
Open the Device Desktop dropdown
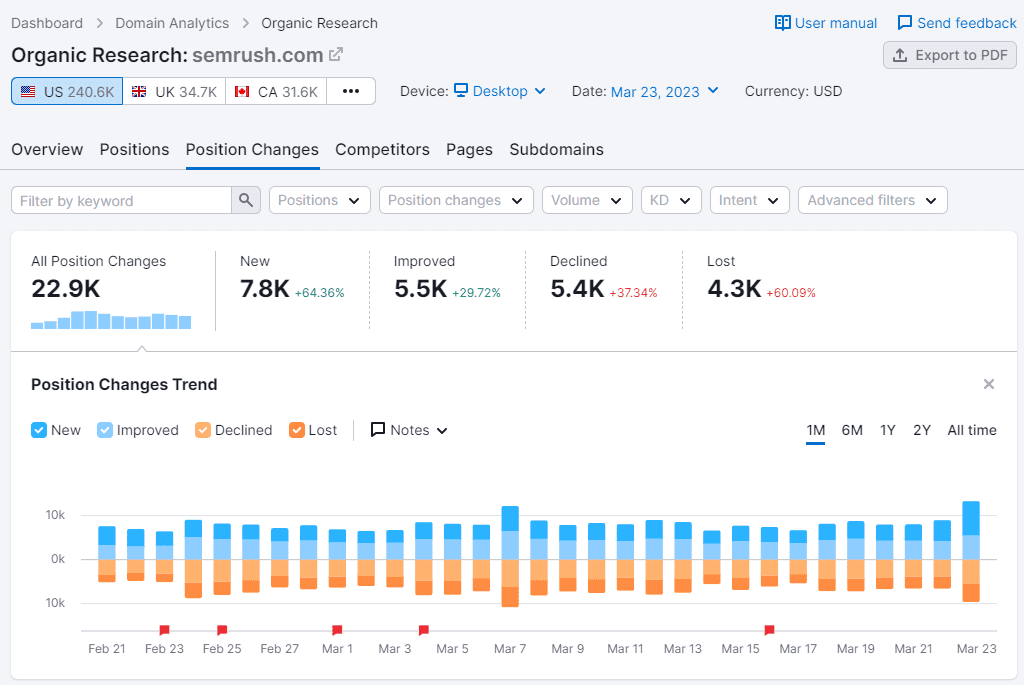[500, 91]
